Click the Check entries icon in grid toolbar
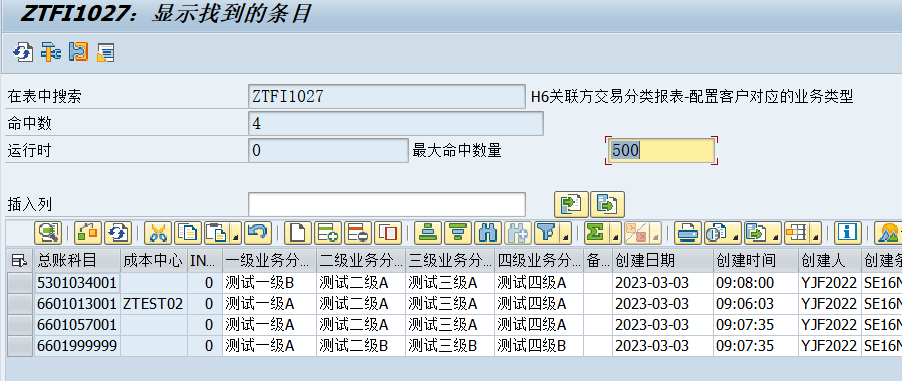The image size is (902, 381). pyautogui.click(x=87, y=233)
